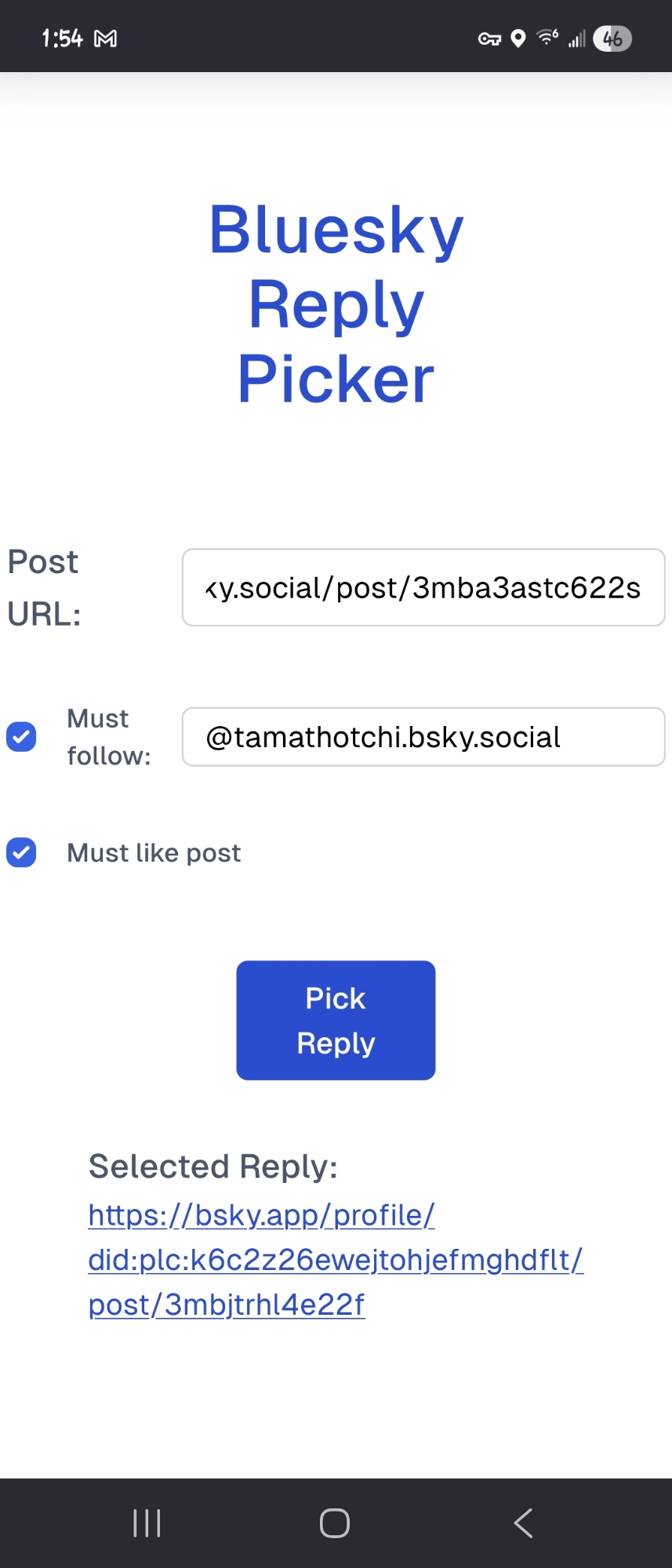Screen dimensions: 672x1568
Task: Click the Pick Reply button
Action: pos(336,1020)
